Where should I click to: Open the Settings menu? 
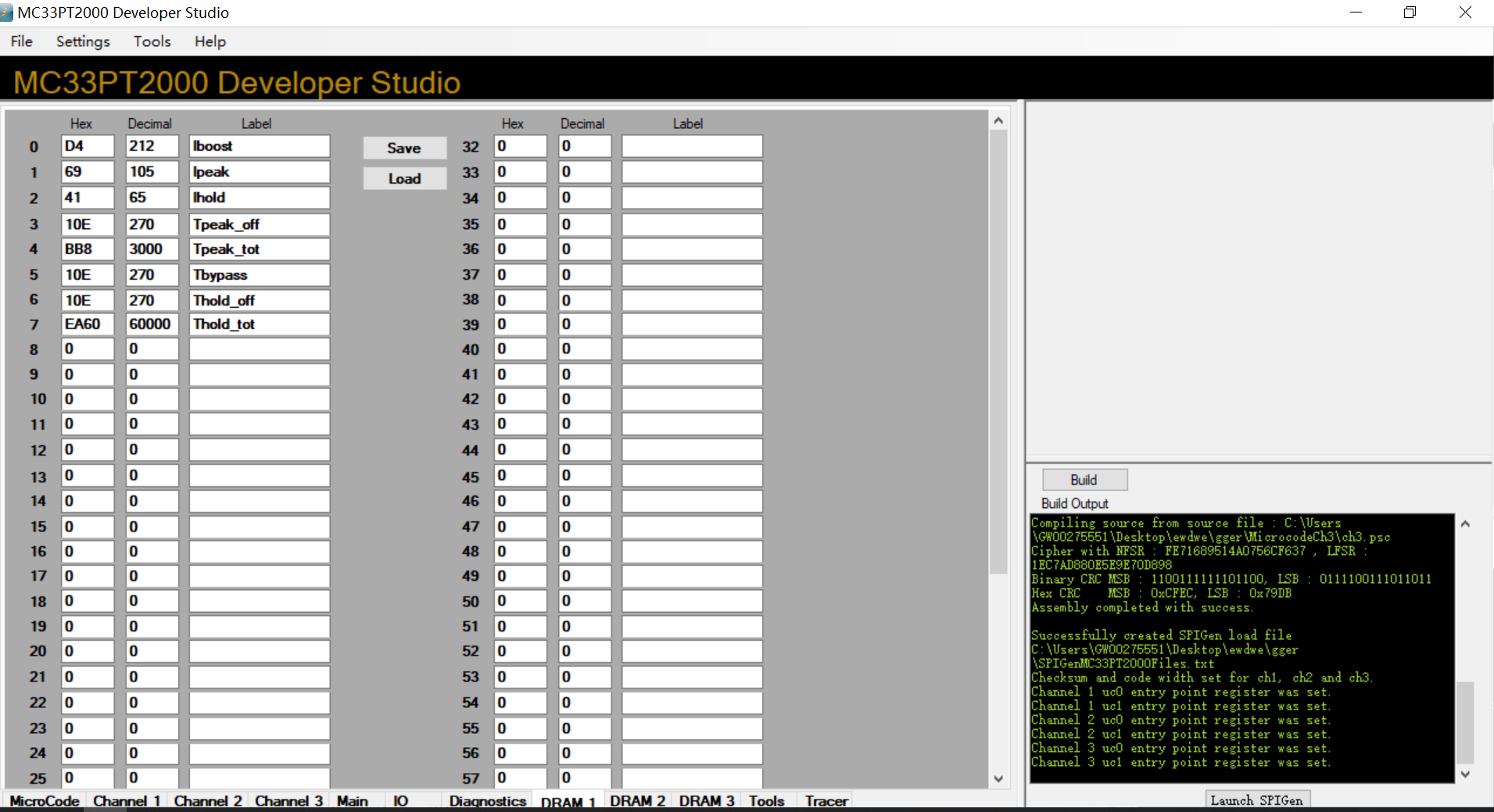coord(83,41)
